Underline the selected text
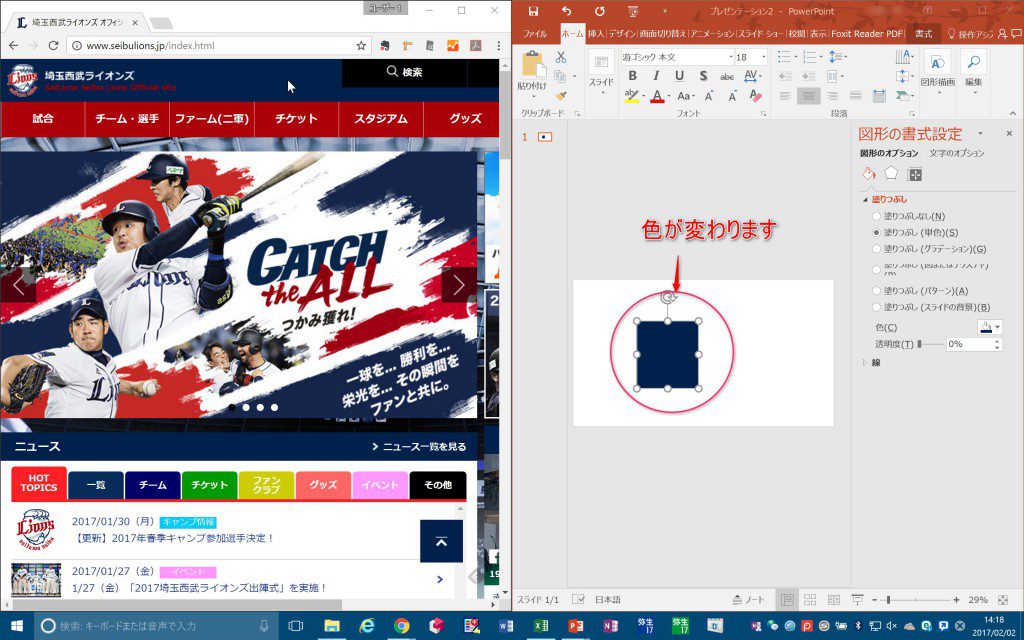Image resolution: width=1024 pixels, height=640 pixels. click(x=679, y=76)
